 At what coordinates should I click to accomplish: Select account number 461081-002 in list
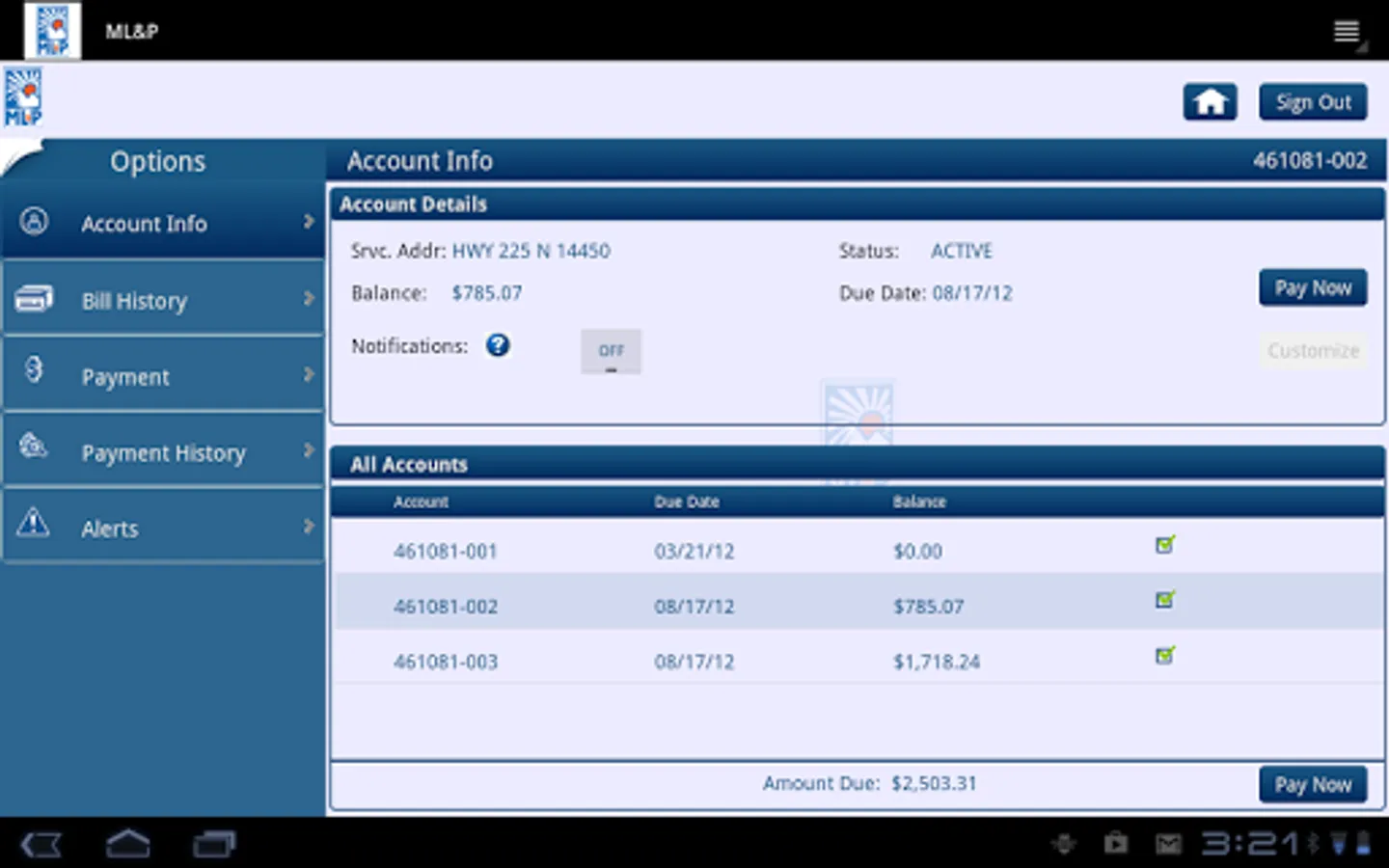coord(446,607)
